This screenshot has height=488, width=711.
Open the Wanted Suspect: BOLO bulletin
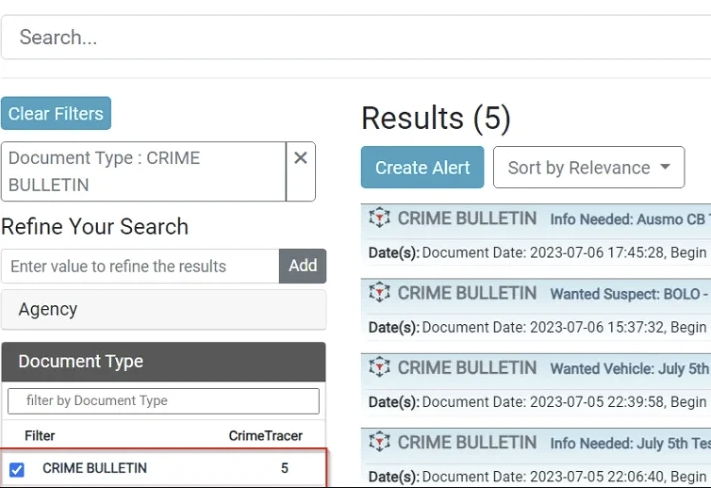pos(629,294)
